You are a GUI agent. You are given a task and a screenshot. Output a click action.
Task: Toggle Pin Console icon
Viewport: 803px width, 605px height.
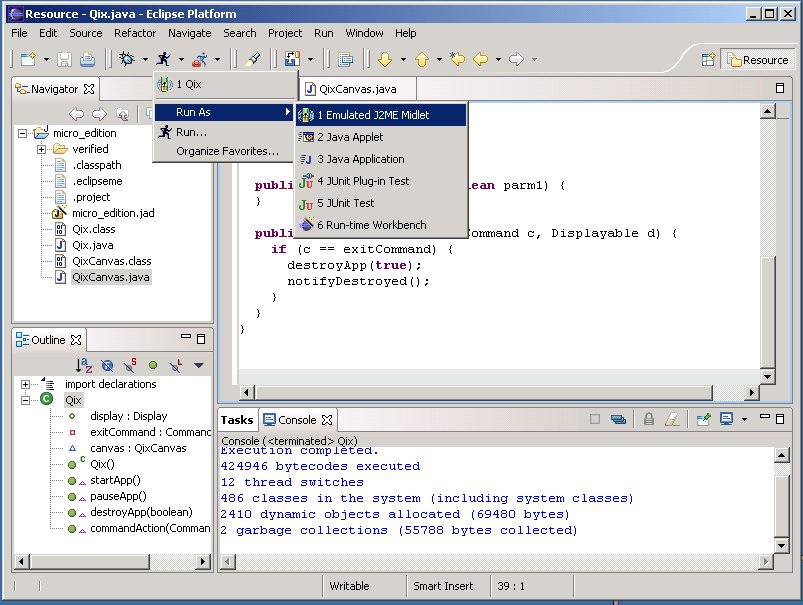click(703, 420)
